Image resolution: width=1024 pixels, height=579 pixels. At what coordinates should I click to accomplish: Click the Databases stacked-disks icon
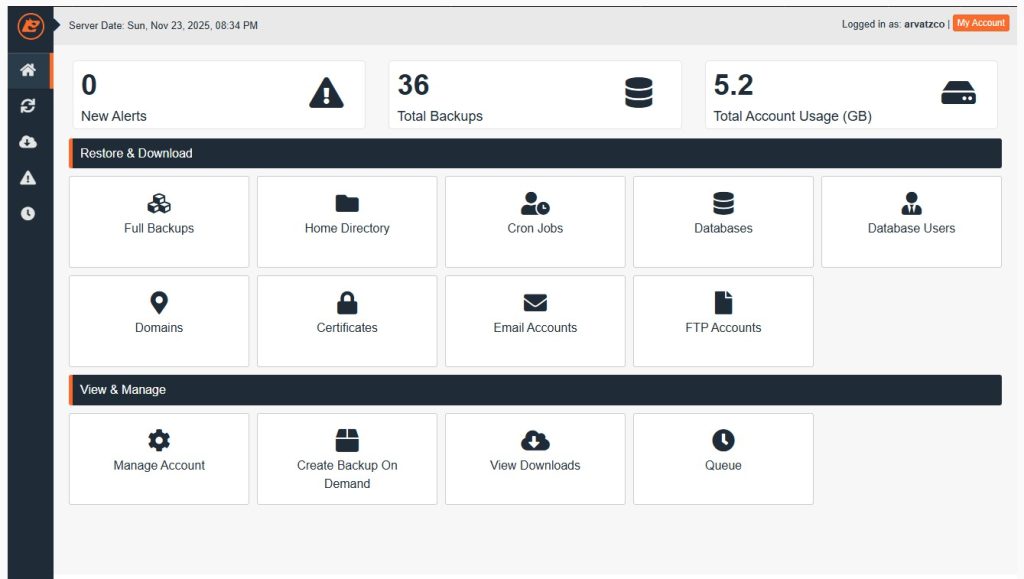[722, 205]
